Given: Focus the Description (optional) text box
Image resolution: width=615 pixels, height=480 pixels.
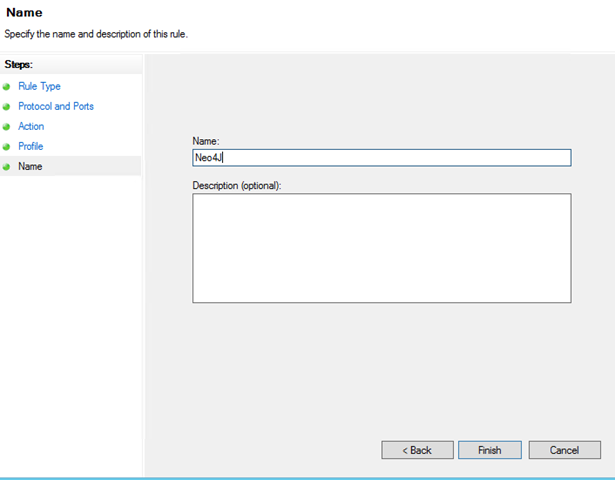Looking at the screenshot, I should [381, 247].
